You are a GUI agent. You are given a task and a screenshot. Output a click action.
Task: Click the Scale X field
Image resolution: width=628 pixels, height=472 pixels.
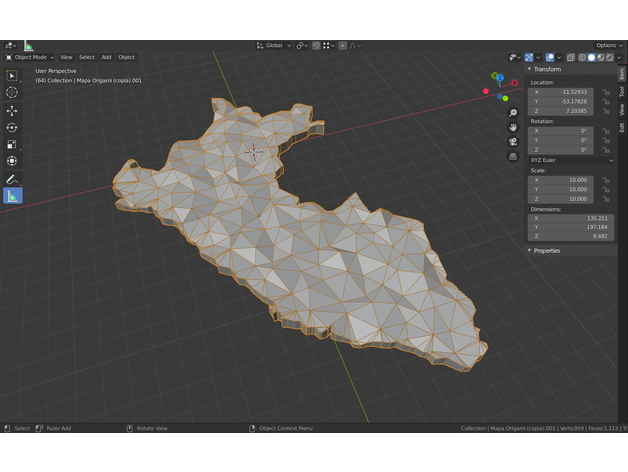point(560,180)
